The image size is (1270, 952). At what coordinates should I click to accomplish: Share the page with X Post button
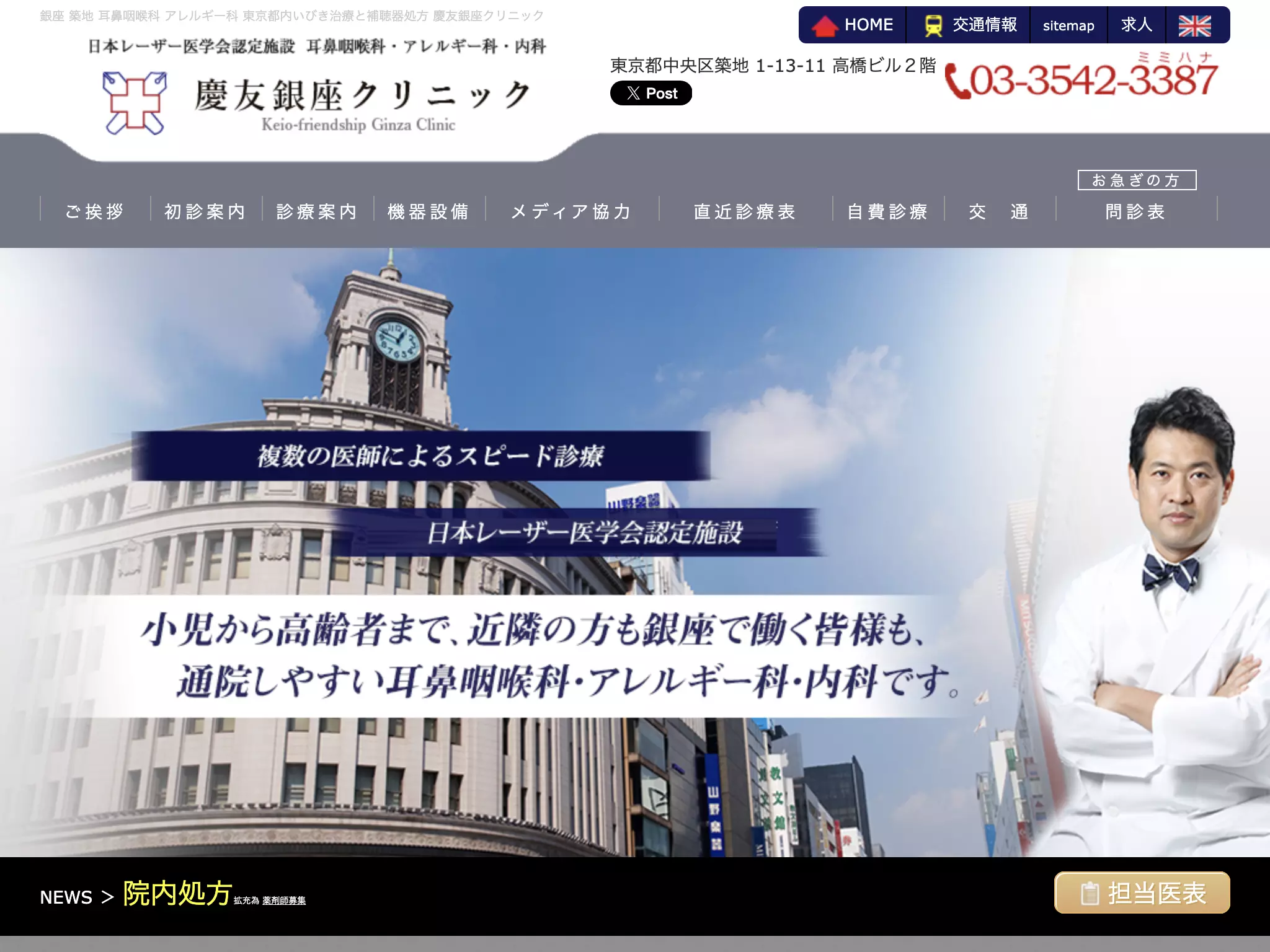651,93
